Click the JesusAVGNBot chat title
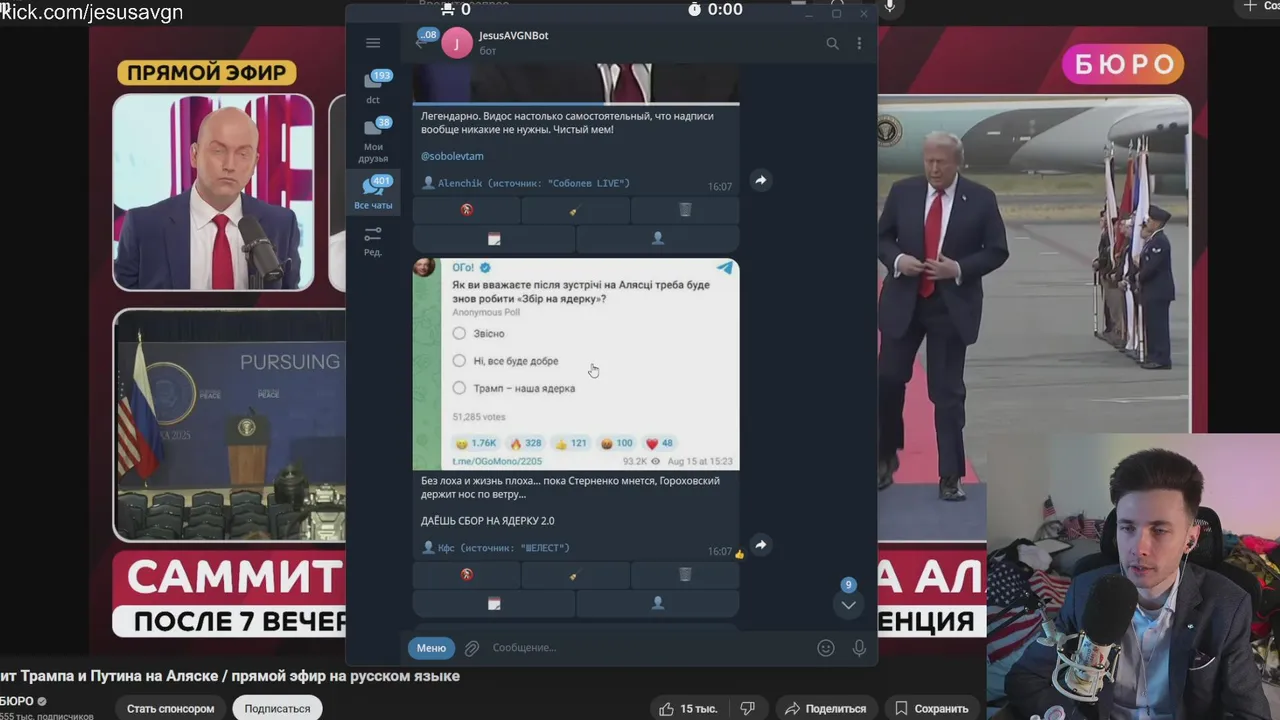The image size is (1280, 720). tap(513, 35)
